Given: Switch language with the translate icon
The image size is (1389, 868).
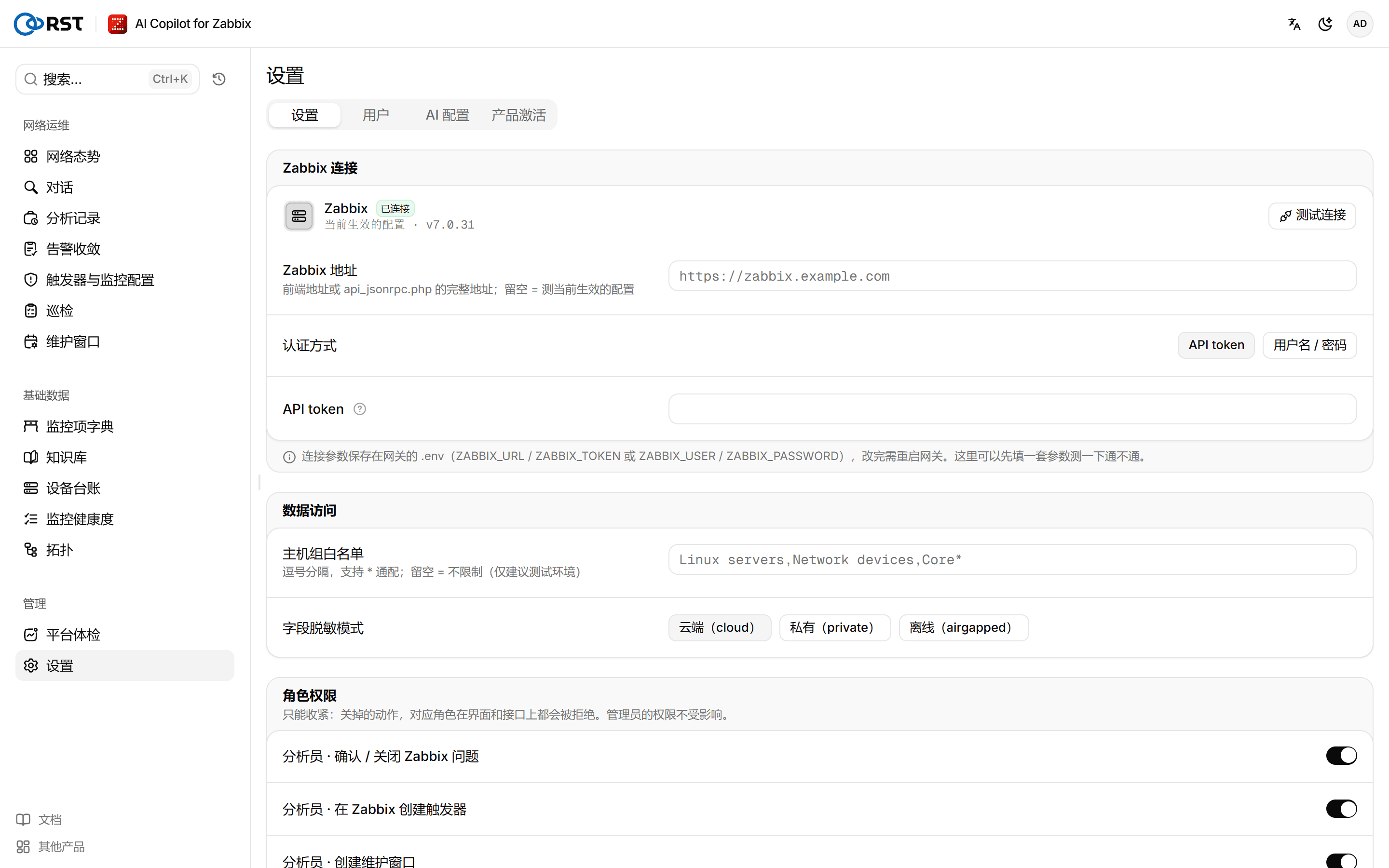Looking at the screenshot, I should tap(1294, 24).
